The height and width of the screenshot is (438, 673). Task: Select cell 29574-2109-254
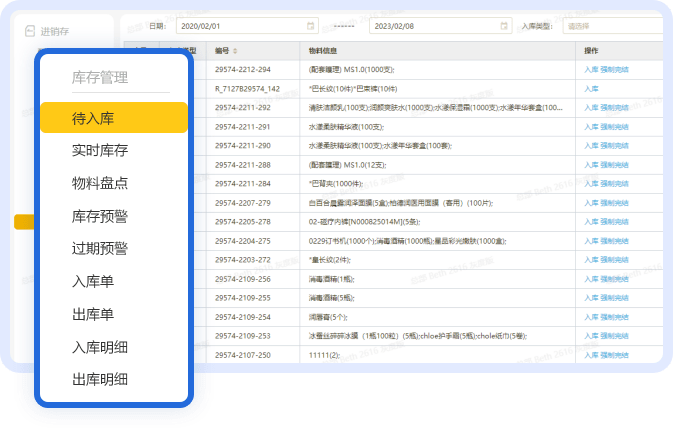point(243,317)
